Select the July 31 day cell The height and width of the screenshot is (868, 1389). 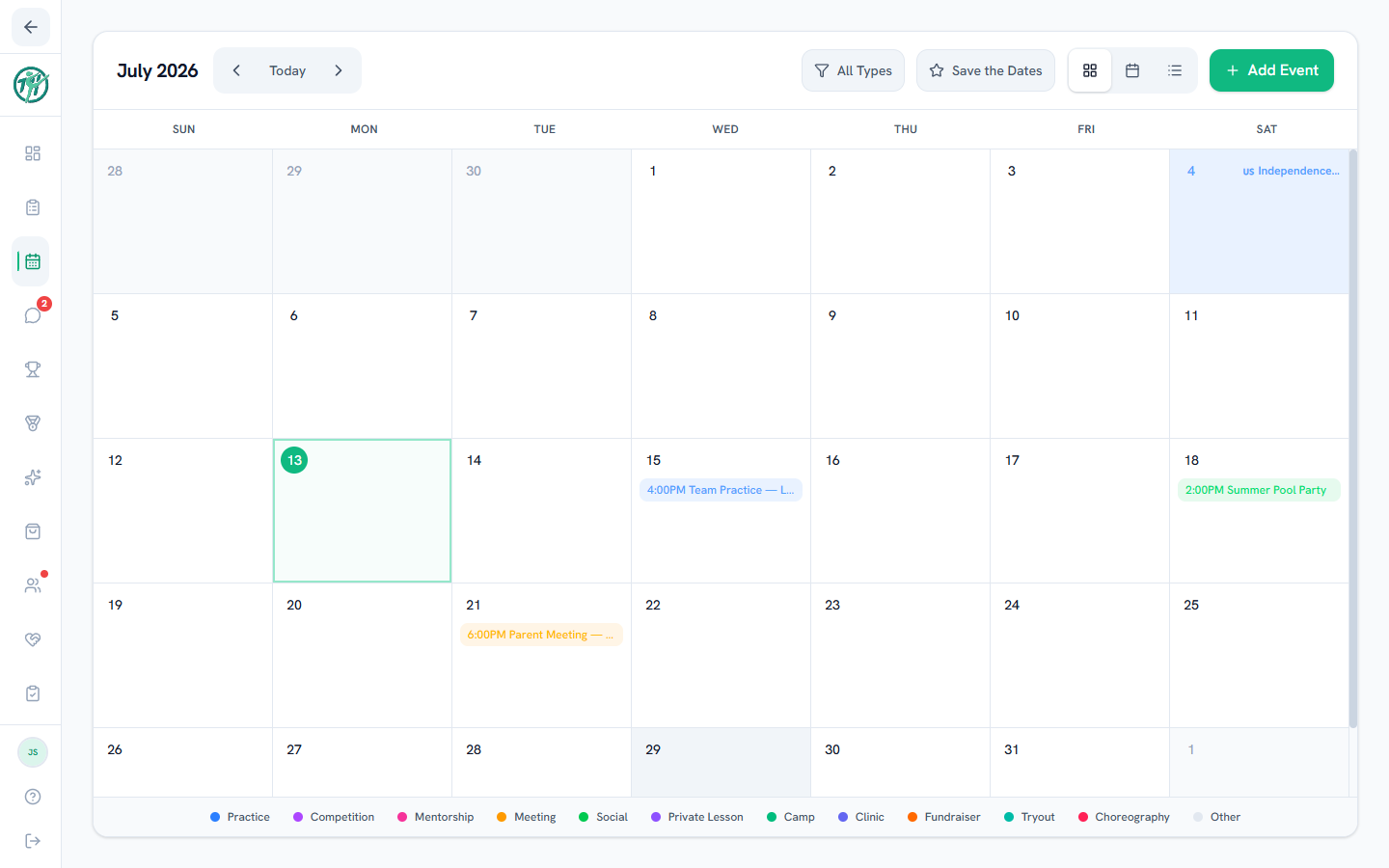(1079, 762)
